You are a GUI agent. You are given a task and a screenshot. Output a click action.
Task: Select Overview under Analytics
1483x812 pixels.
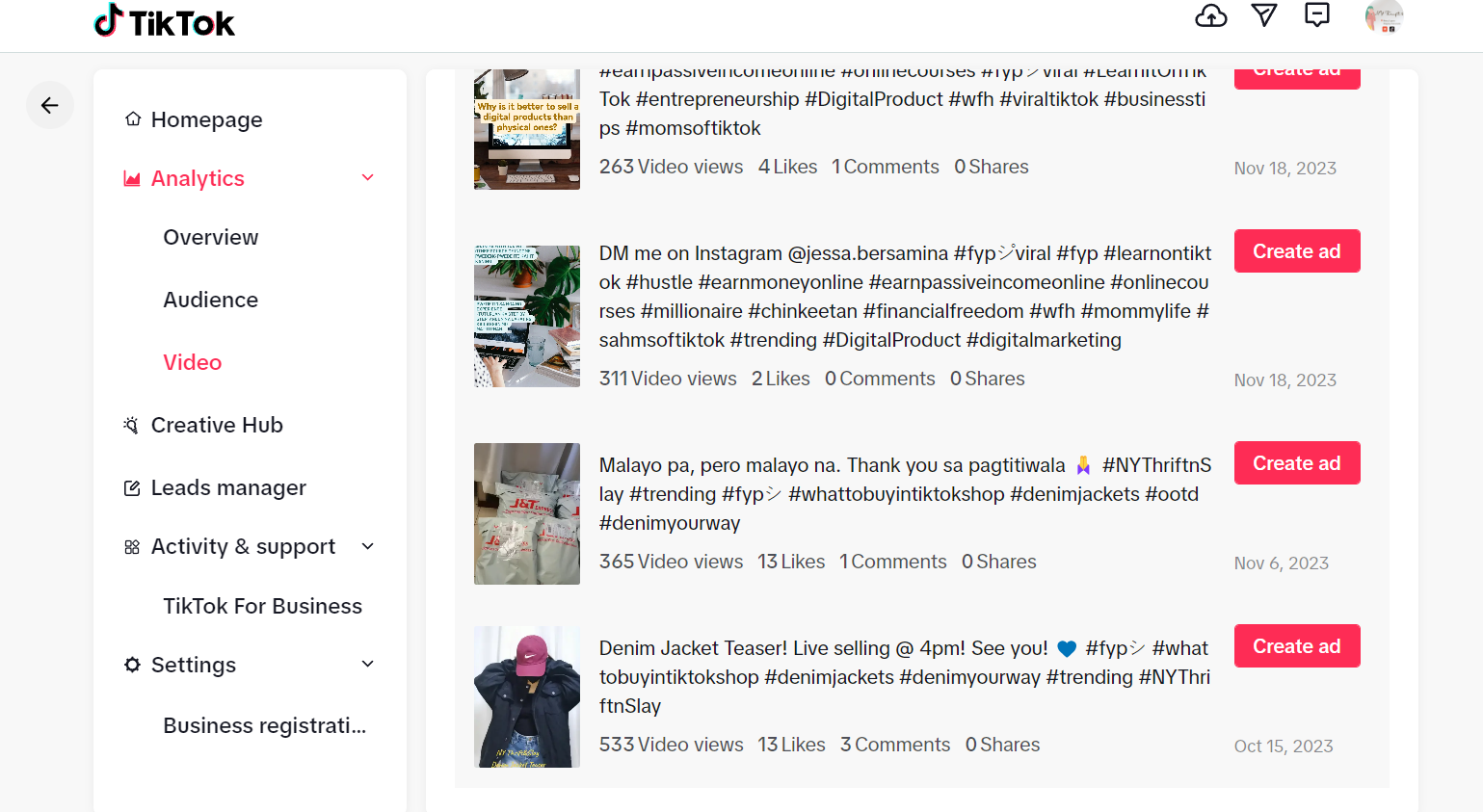(211, 237)
